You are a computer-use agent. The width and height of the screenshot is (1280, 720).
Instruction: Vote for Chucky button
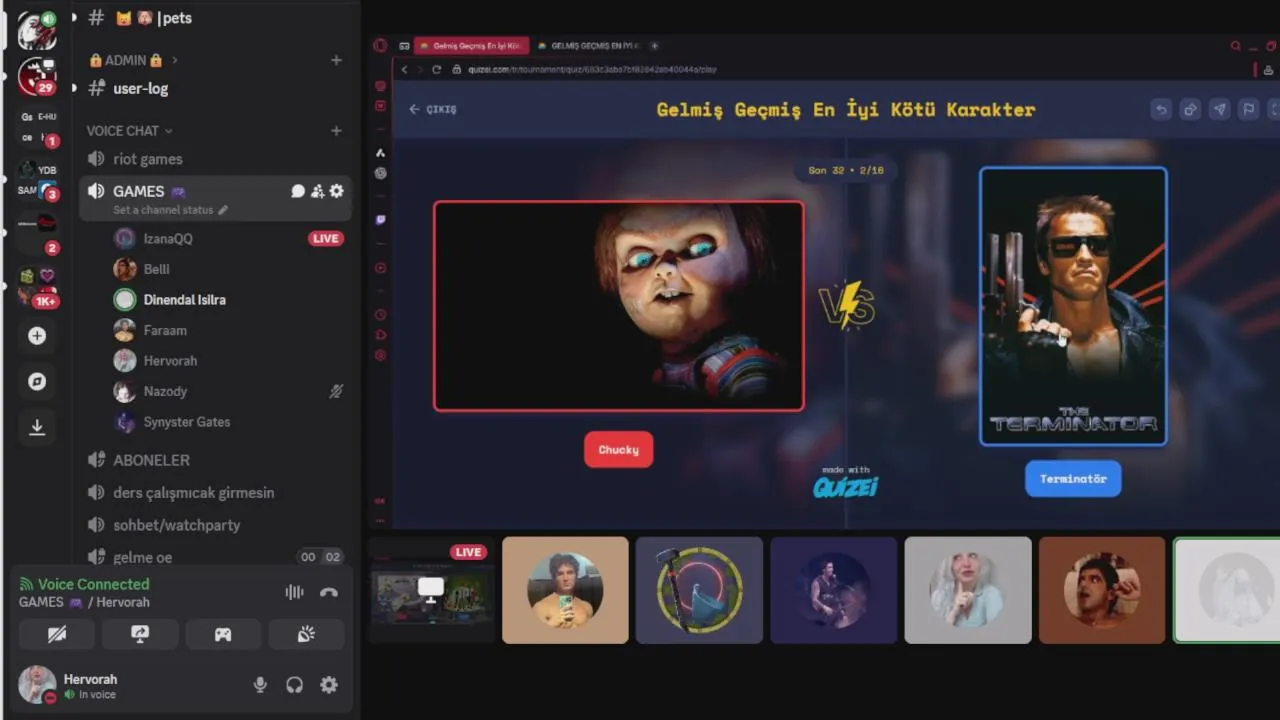coord(618,450)
